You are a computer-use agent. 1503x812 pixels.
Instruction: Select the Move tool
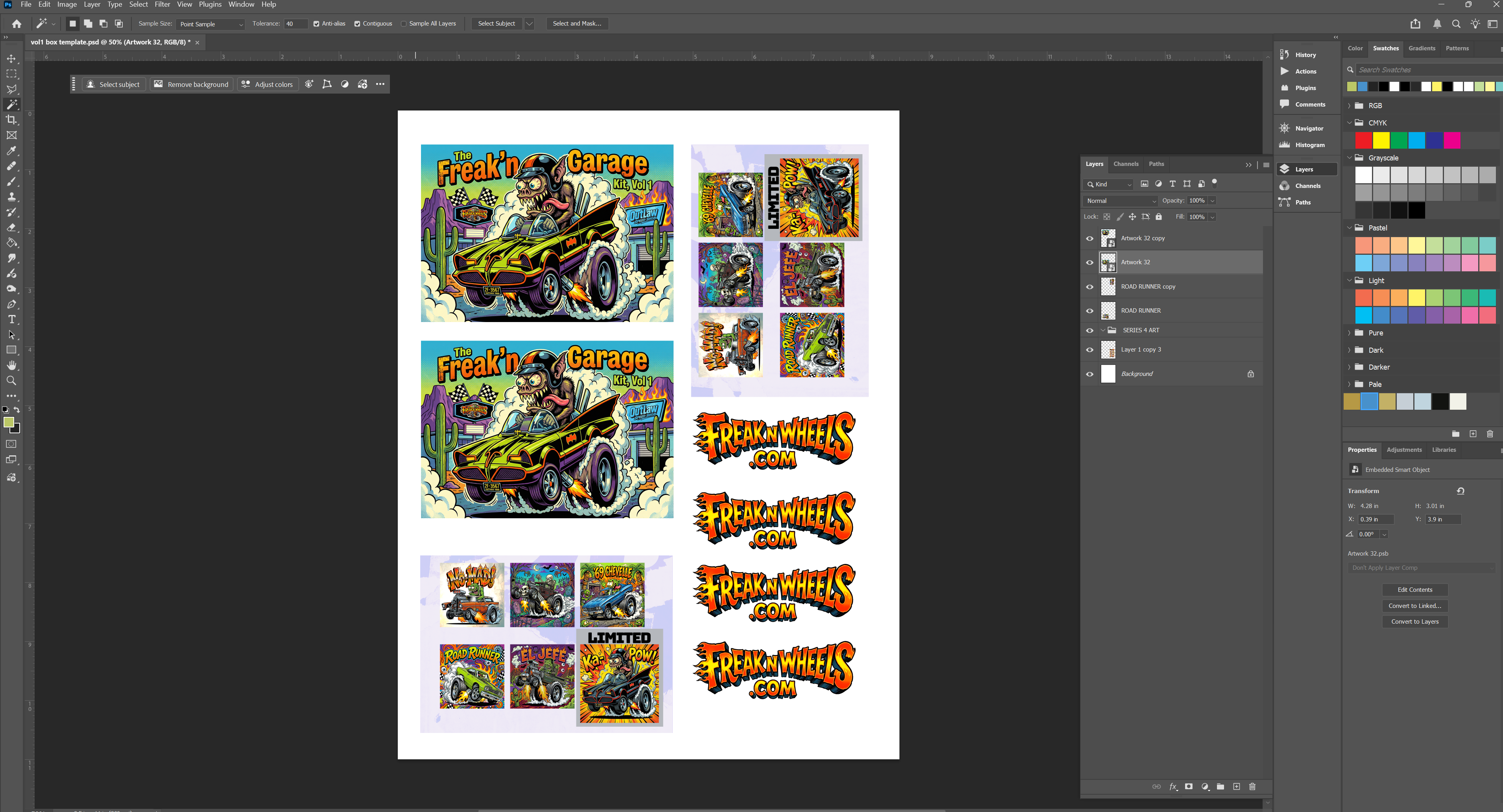[x=12, y=58]
